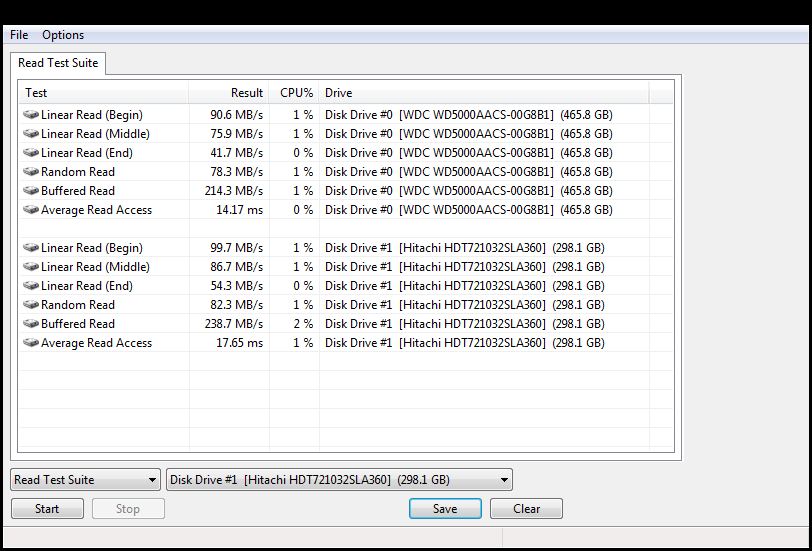Click disk icon on Disk #0 Random Read row
The image size is (812, 551).
coord(30,172)
